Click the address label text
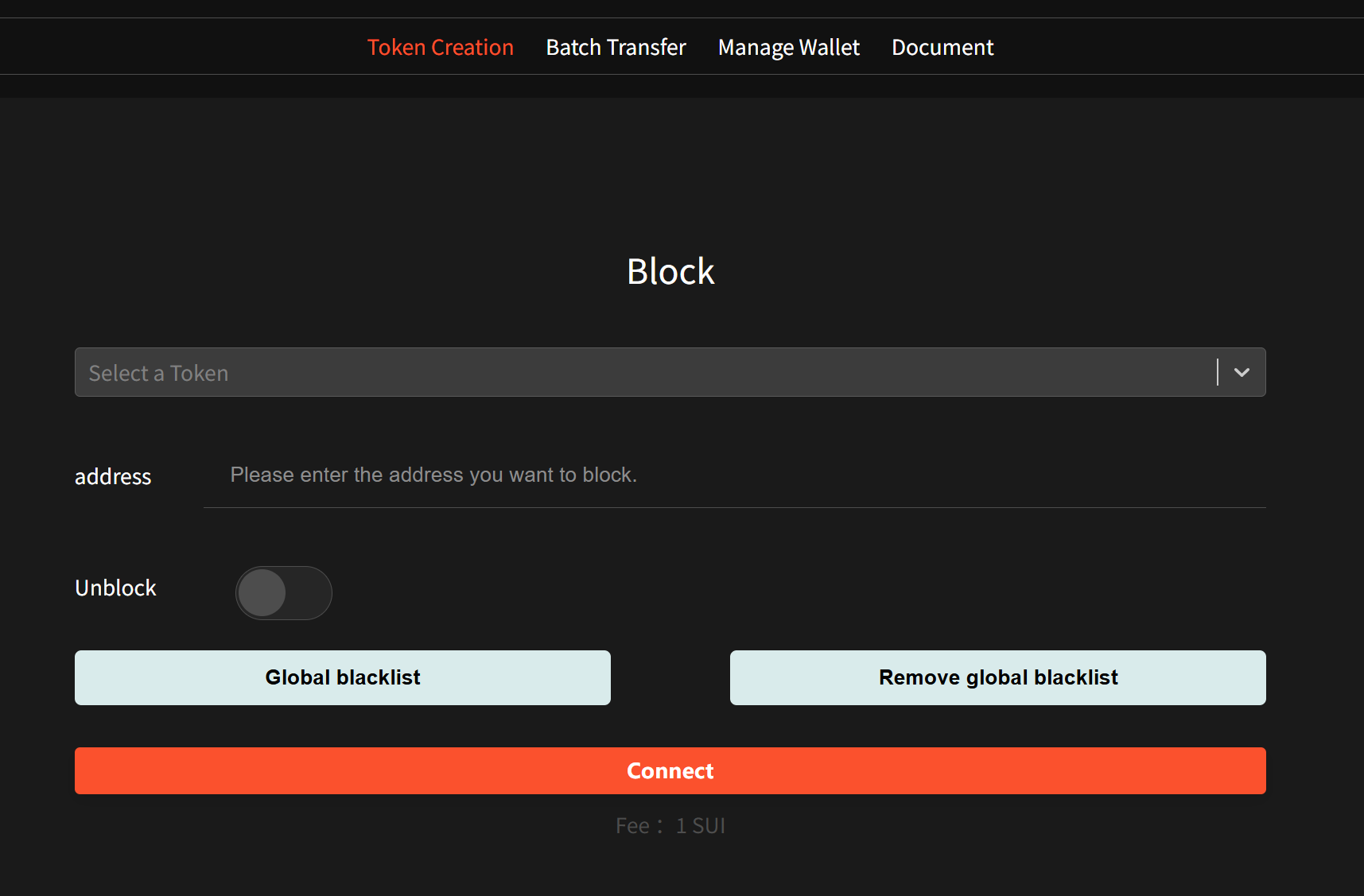This screenshot has height=896, width=1364. click(x=112, y=476)
